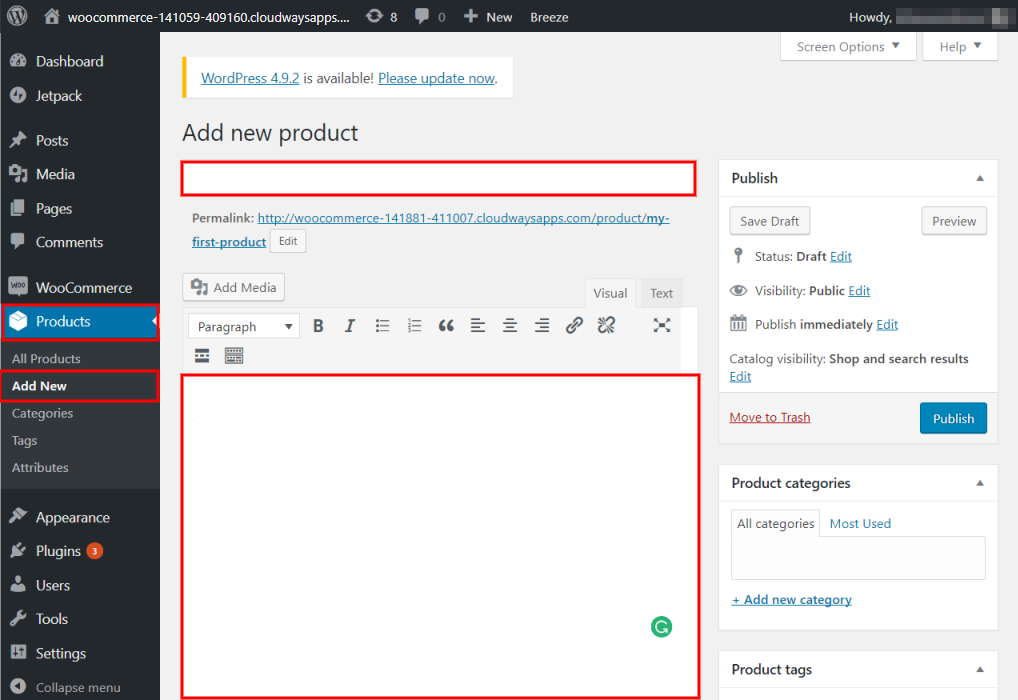Click the Add Media button

pos(234,287)
